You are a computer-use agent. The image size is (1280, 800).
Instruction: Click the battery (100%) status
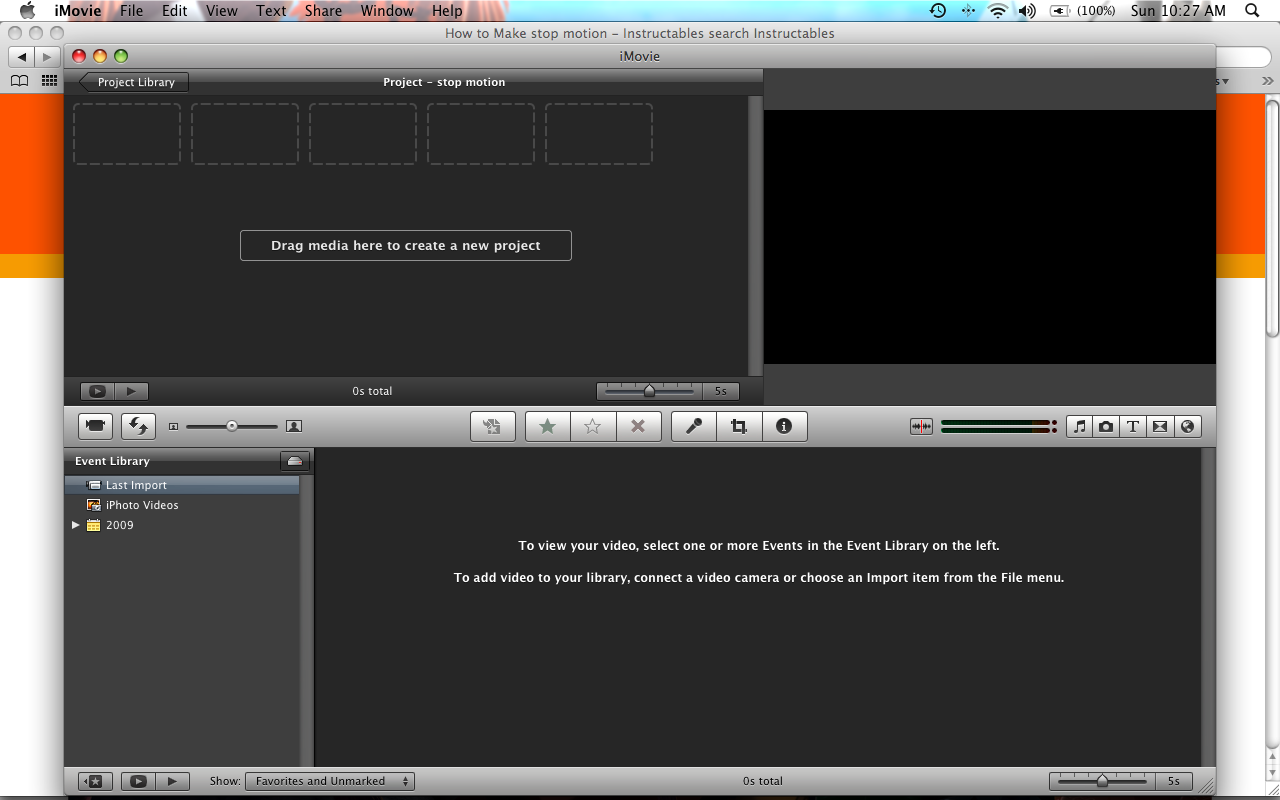point(1082,11)
